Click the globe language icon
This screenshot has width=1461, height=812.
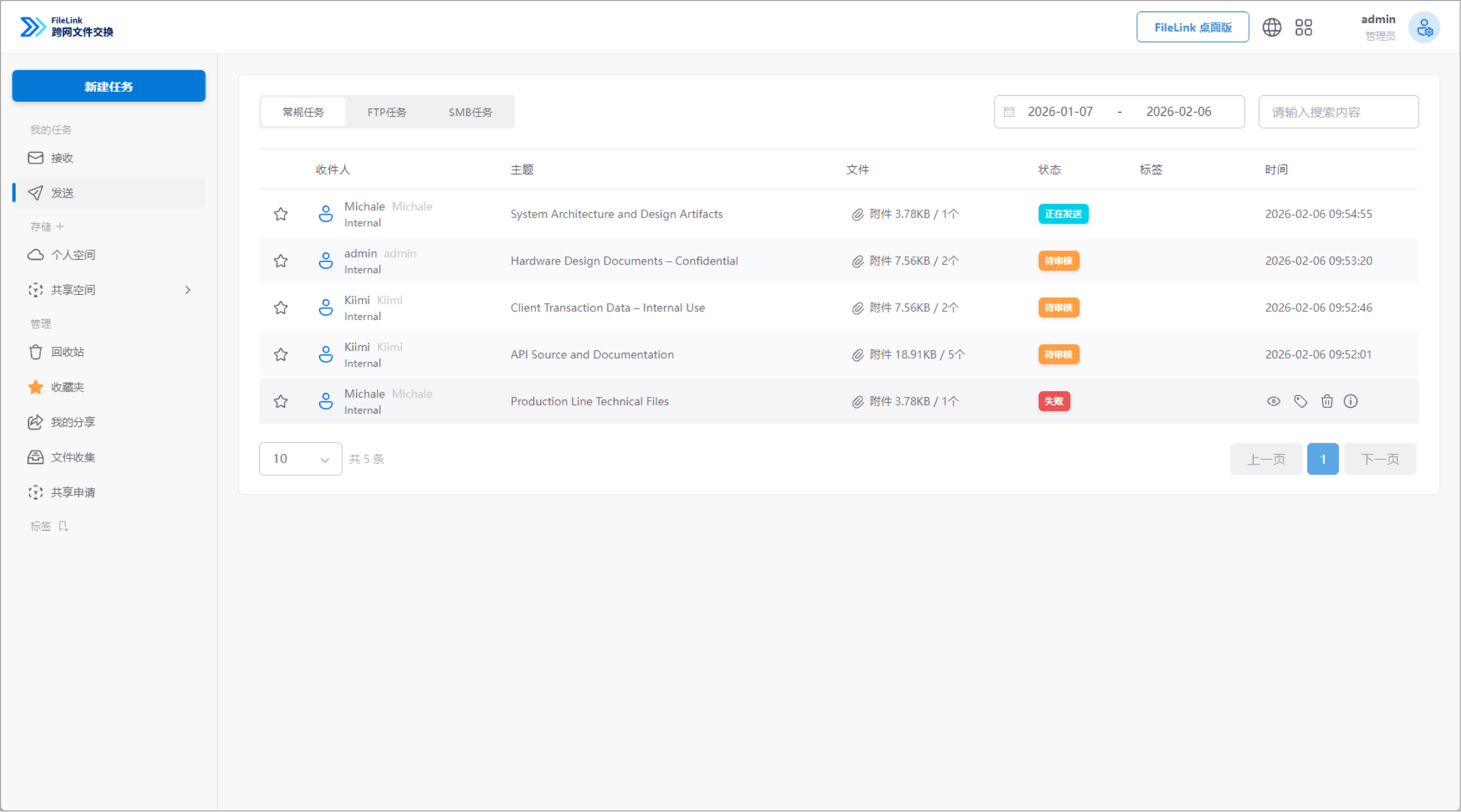pos(1271,27)
